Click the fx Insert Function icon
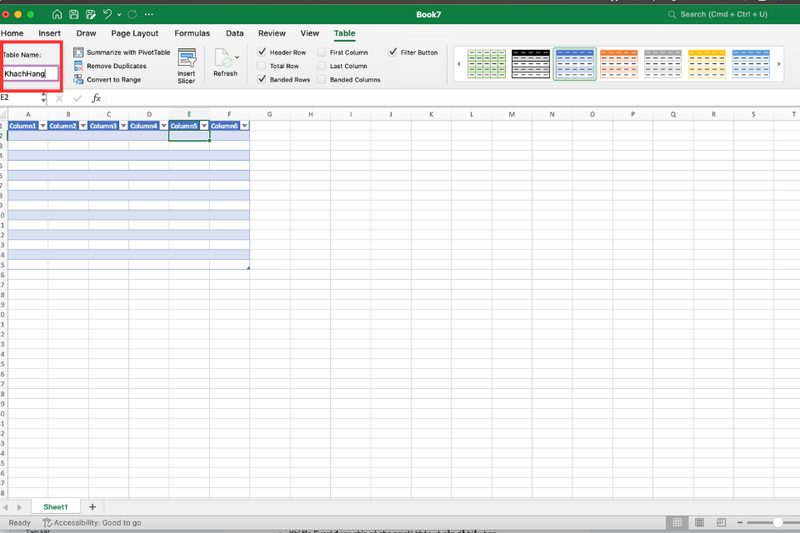The image size is (800, 533). 96,98
